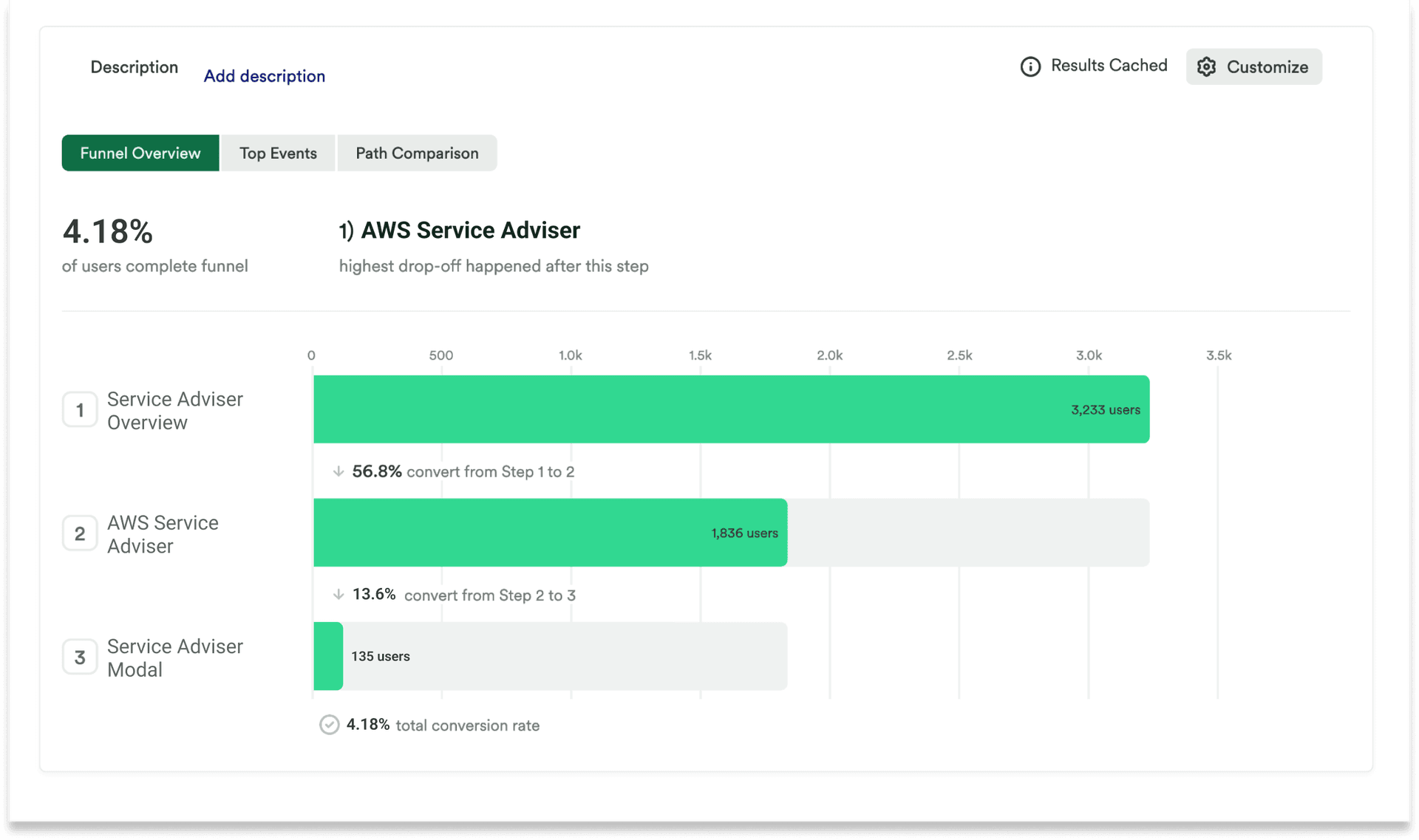Image resolution: width=1419 pixels, height=840 pixels.
Task: Open the Customize settings gear icon
Action: [x=1207, y=66]
